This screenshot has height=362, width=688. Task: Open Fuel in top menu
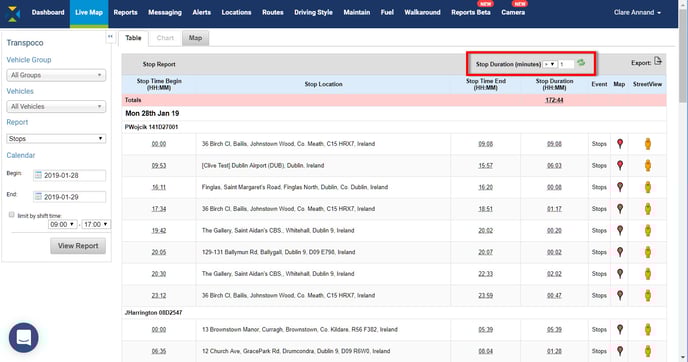[387, 12]
